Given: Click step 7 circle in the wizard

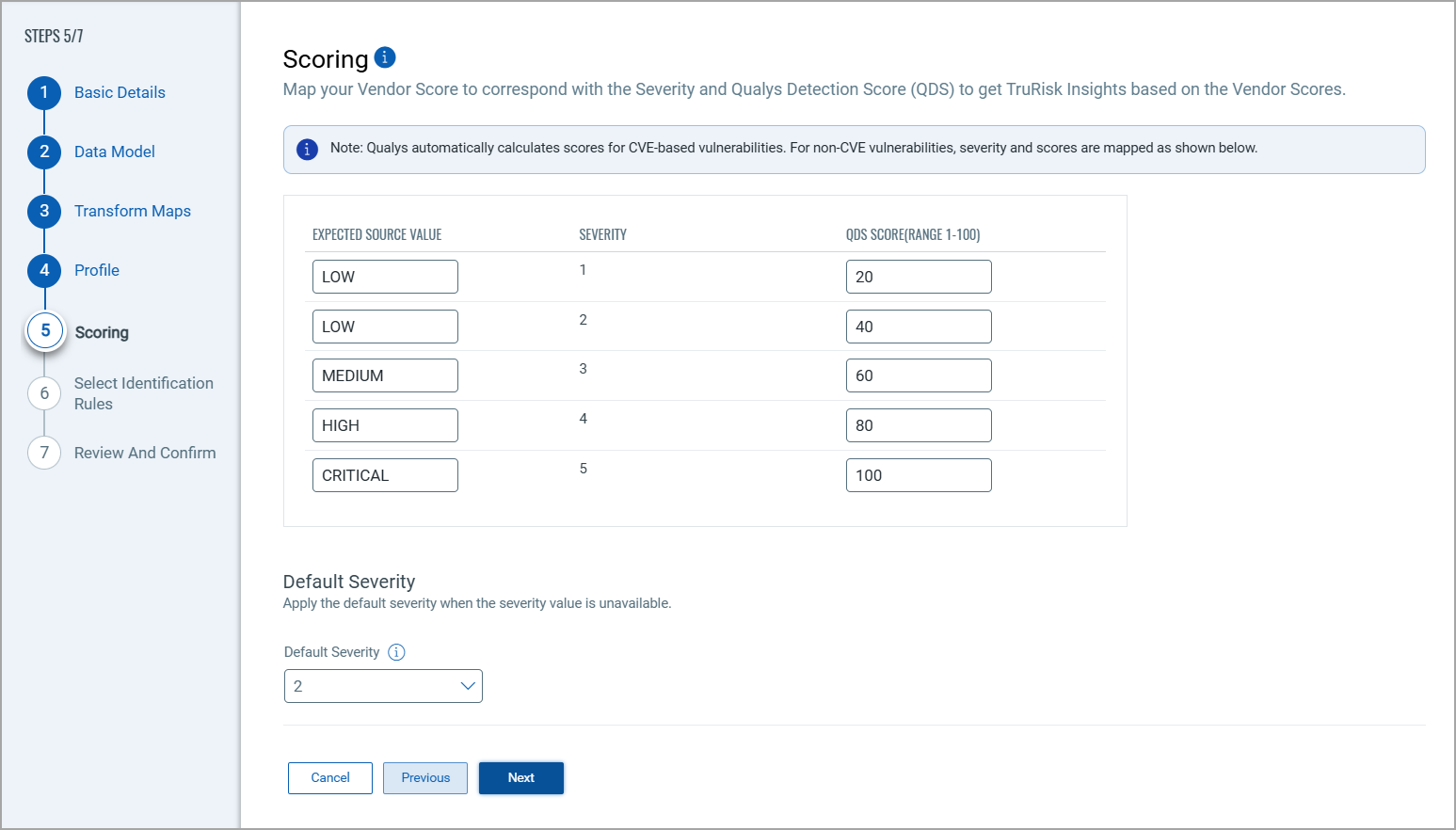Looking at the screenshot, I should (44, 453).
